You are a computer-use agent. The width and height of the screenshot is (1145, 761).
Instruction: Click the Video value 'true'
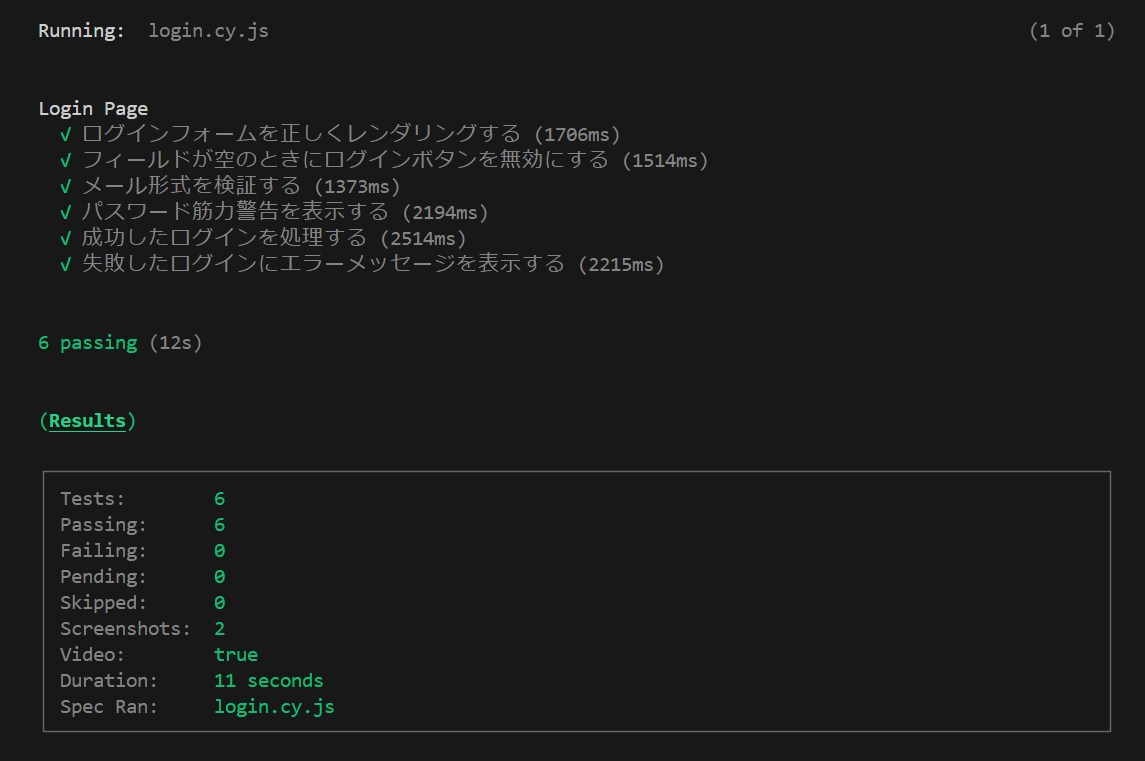click(235, 655)
